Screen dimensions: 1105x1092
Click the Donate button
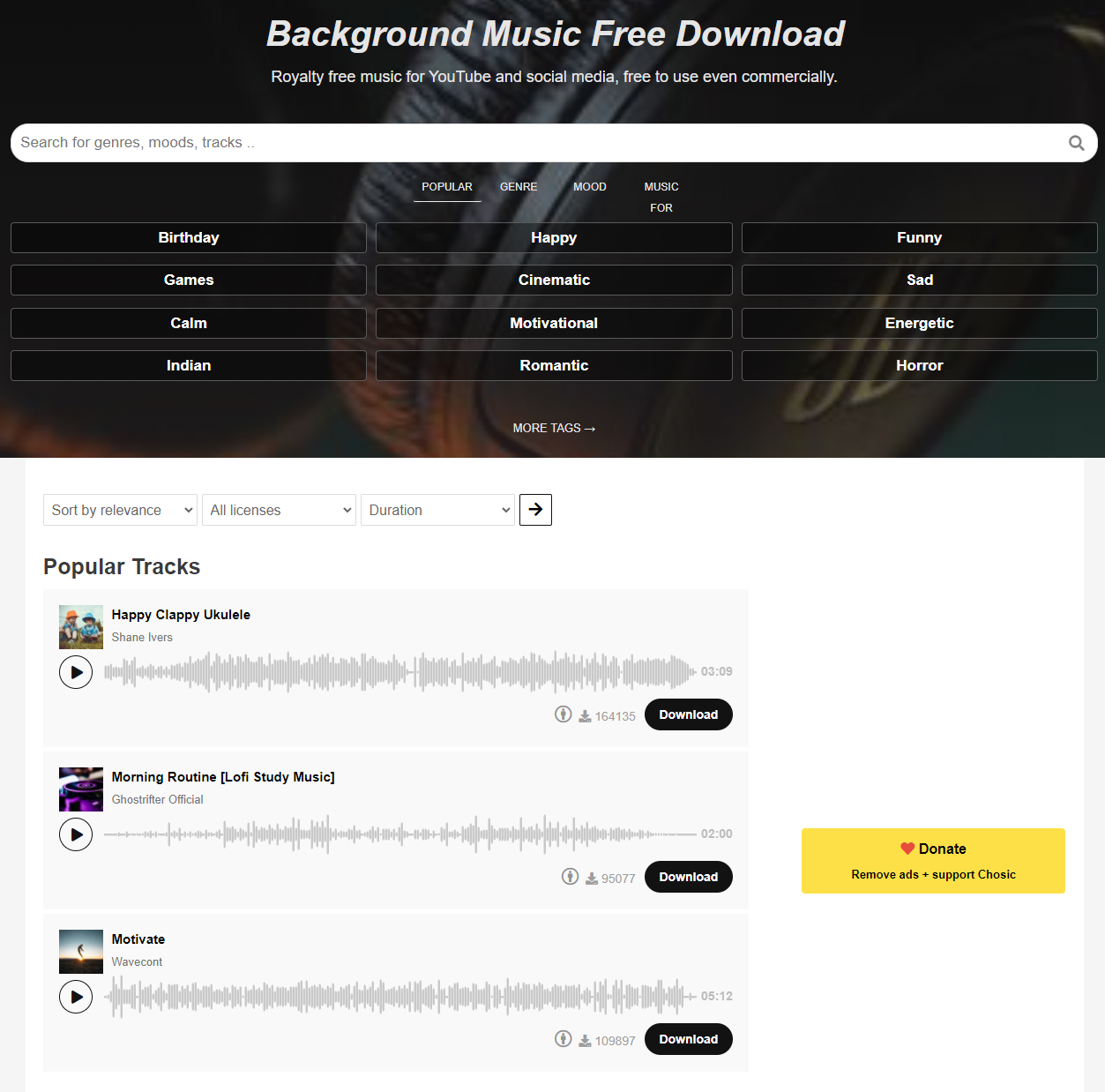933,861
